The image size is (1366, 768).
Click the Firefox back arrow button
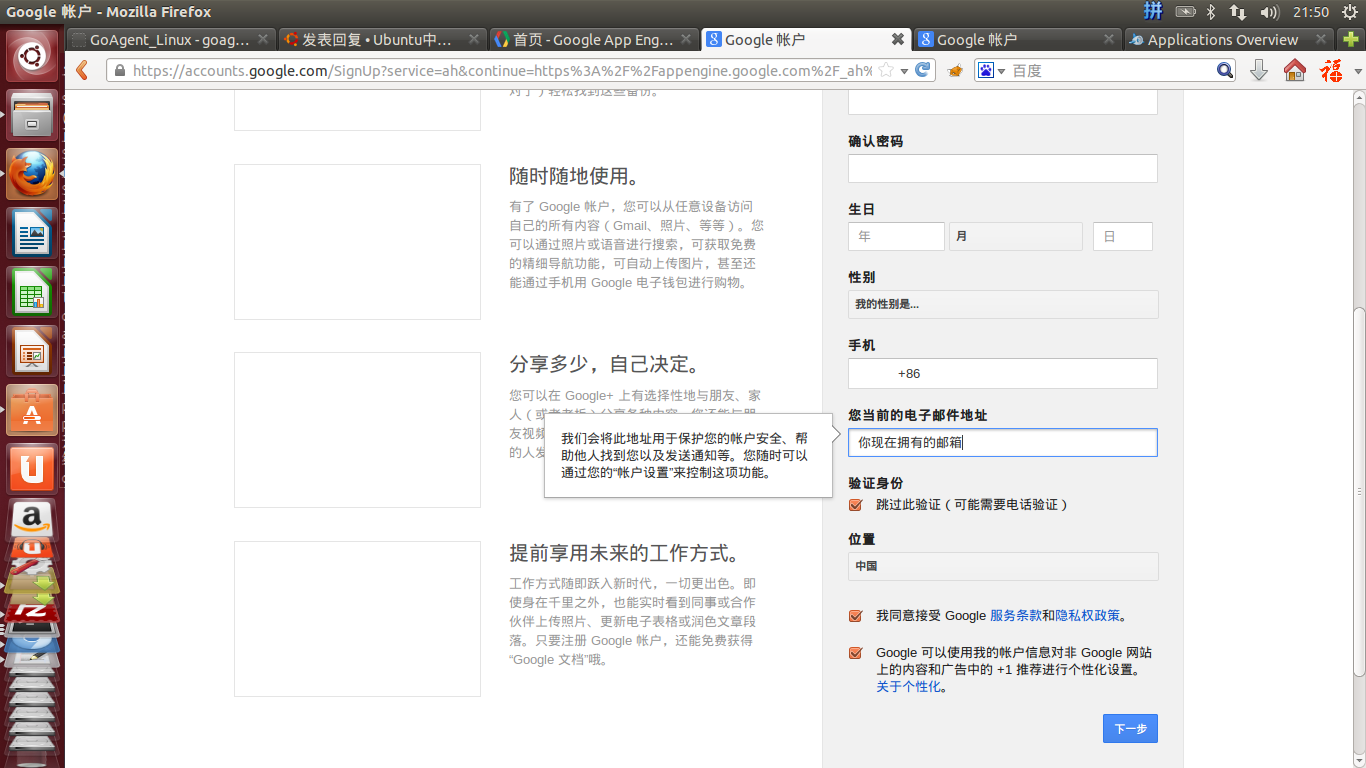click(x=82, y=71)
